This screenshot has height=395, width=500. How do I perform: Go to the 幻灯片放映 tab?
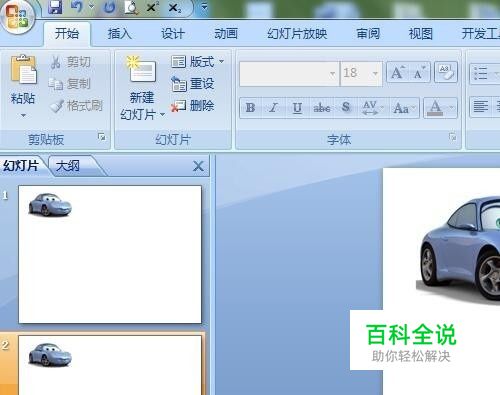(297, 34)
